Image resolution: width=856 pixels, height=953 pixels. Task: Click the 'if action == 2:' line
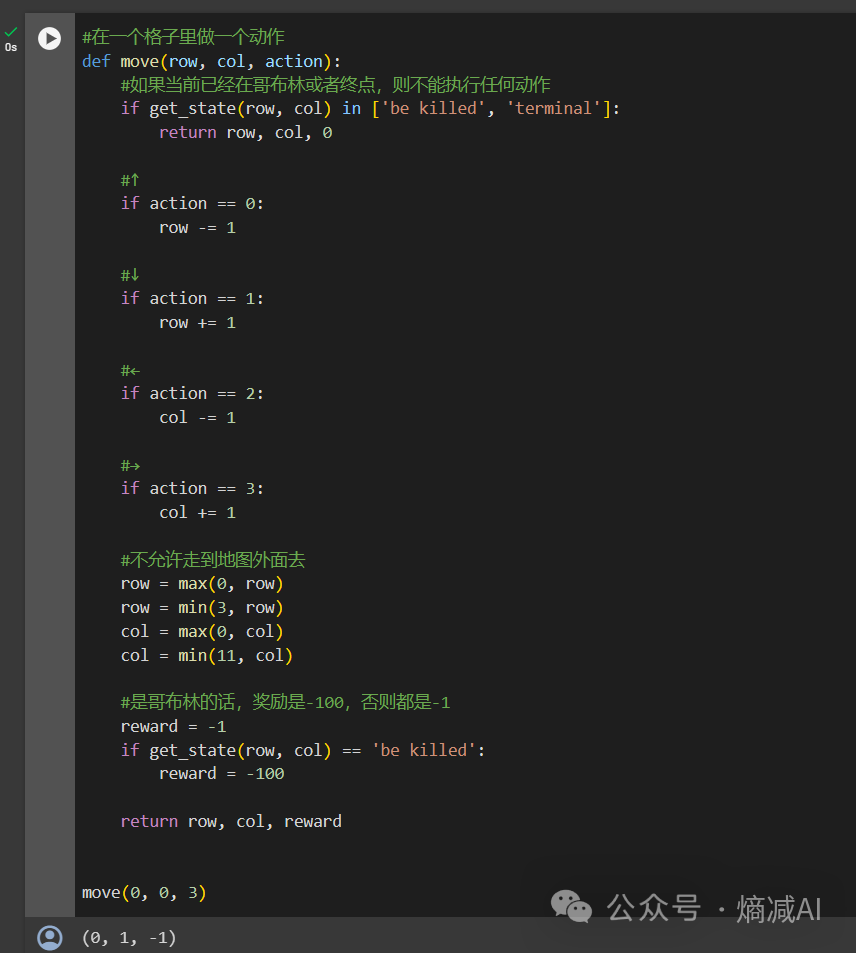pyautogui.click(x=192, y=394)
